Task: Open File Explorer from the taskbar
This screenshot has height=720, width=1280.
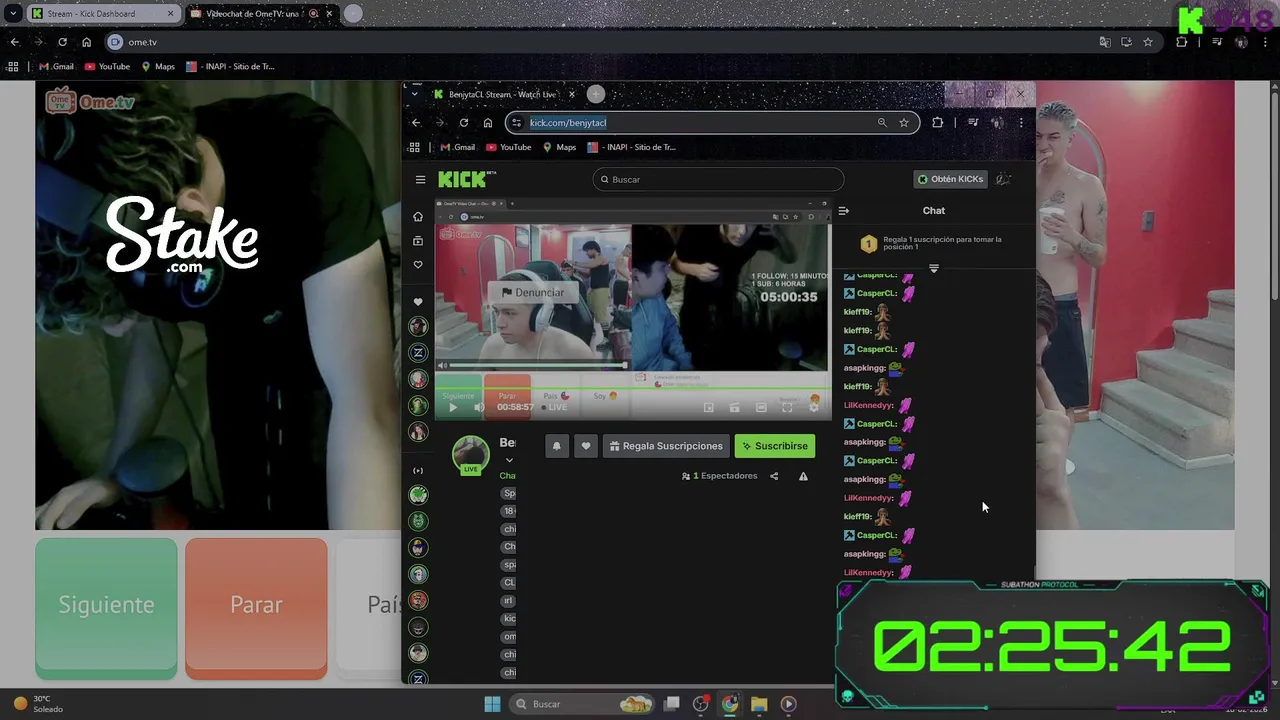Action: point(759,704)
